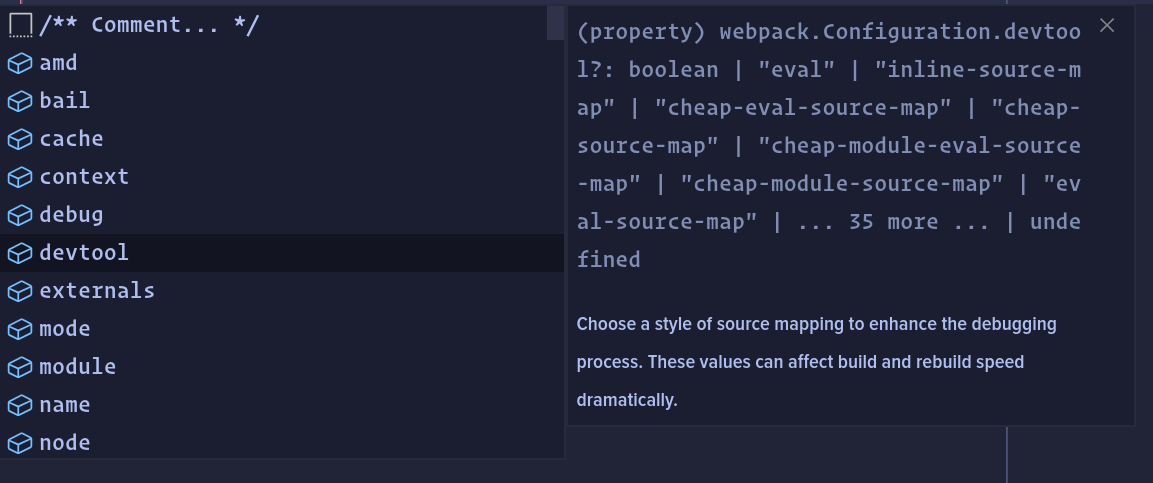Choose context from the suggestion list
The width and height of the screenshot is (1153, 483).
(x=282, y=177)
